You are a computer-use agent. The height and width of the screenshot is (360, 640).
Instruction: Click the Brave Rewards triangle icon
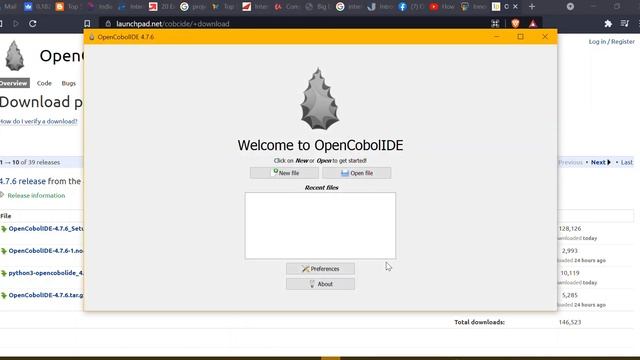point(533,24)
